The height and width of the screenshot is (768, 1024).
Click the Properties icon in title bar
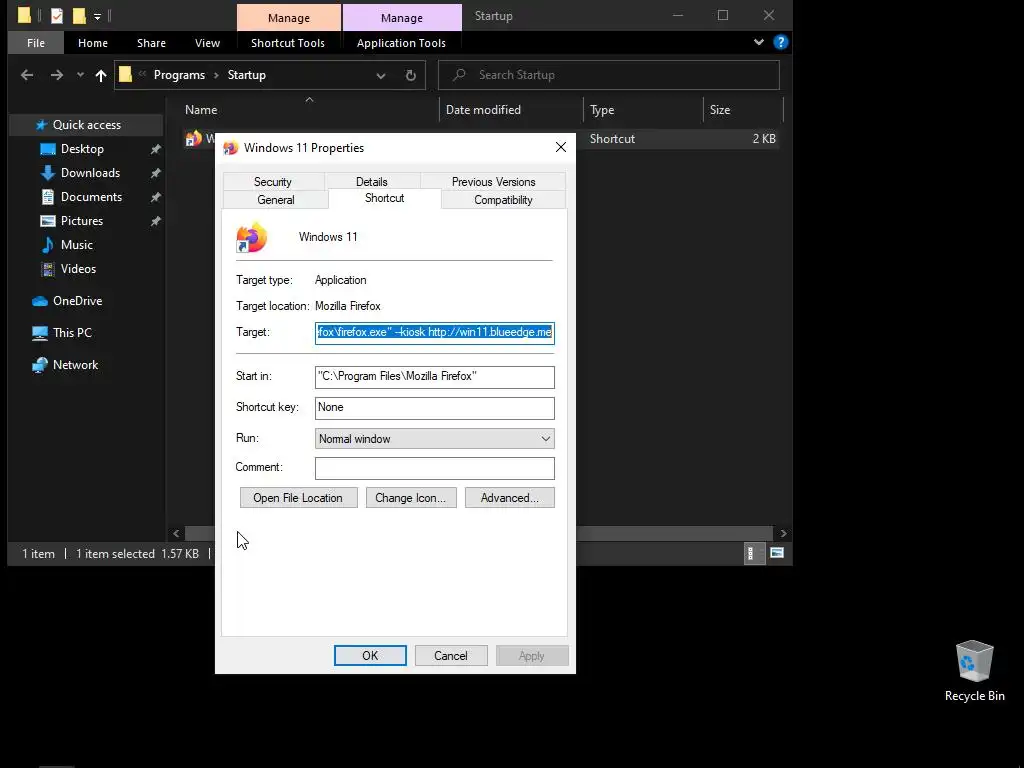pyautogui.click(x=57, y=16)
